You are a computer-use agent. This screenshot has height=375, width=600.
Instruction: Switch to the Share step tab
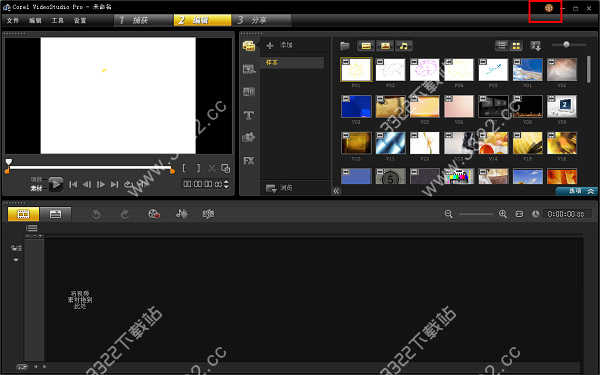coord(261,20)
